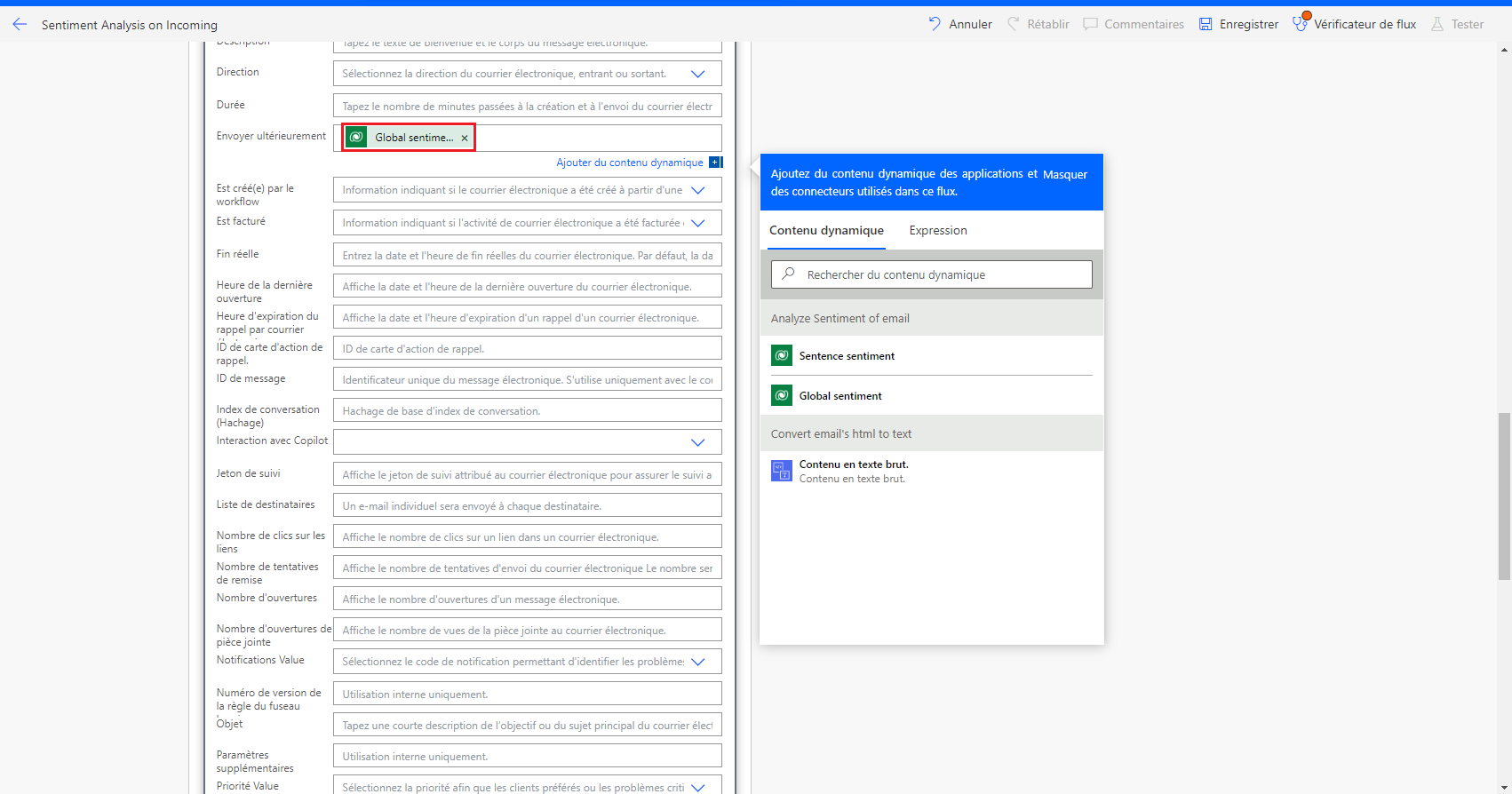Go back using the left arrow icon

click(20, 25)
